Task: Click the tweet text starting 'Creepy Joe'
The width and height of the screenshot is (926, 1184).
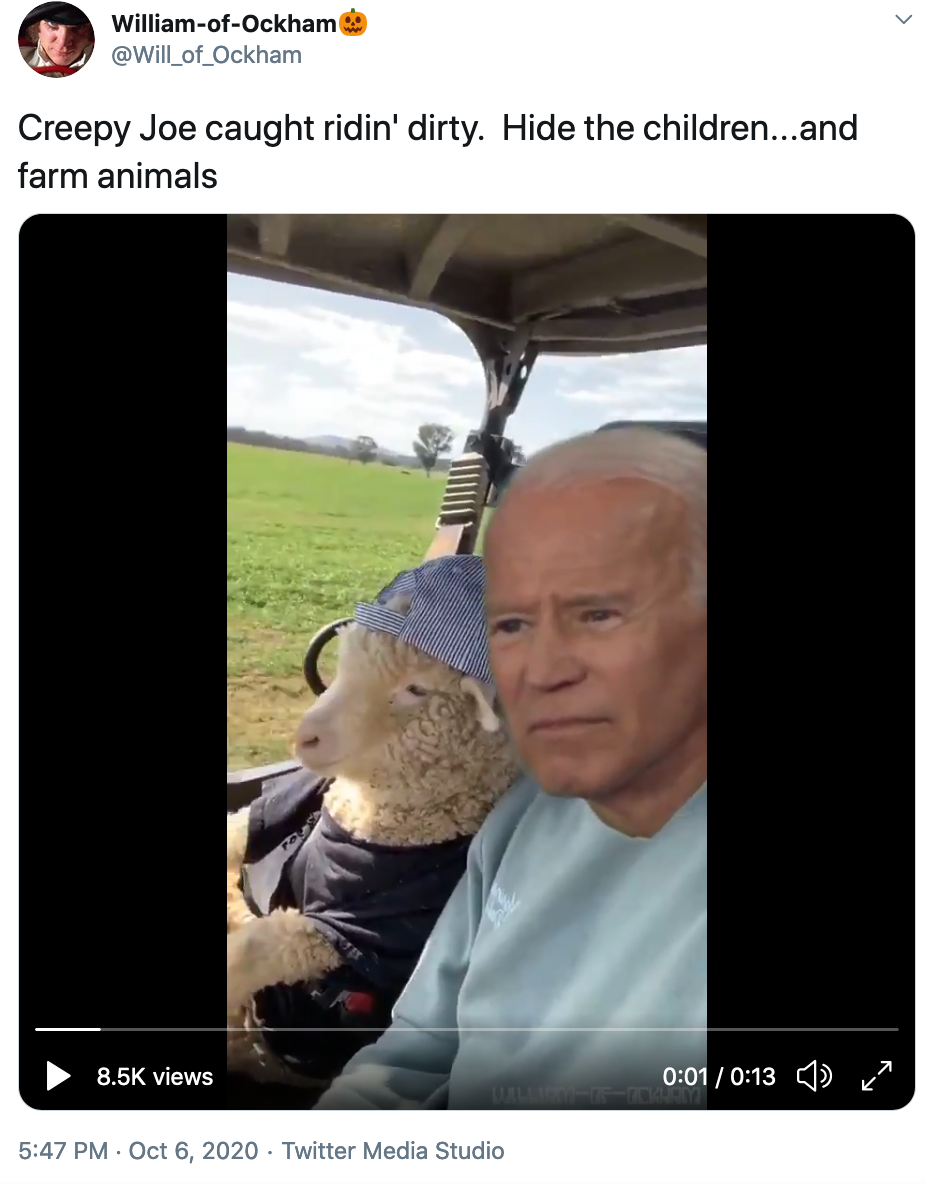Action: [438, 152]
